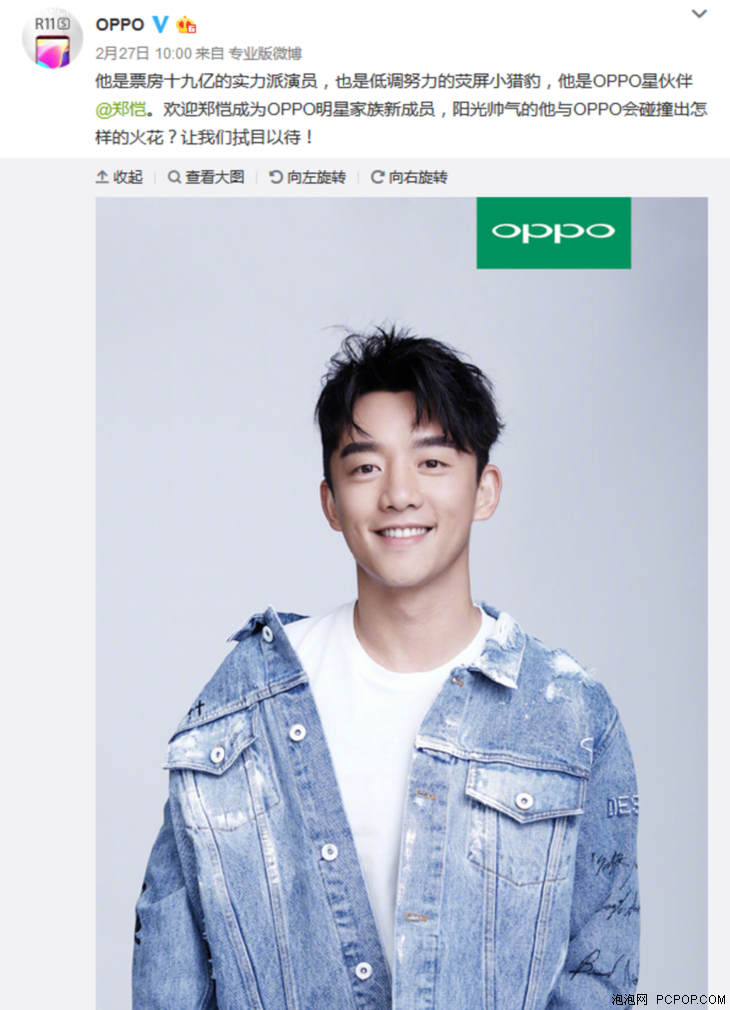This screenshot has height=1010, width=730.
Task: Click the magnifier icon beside 查看大图
Action: click(174, 177)
